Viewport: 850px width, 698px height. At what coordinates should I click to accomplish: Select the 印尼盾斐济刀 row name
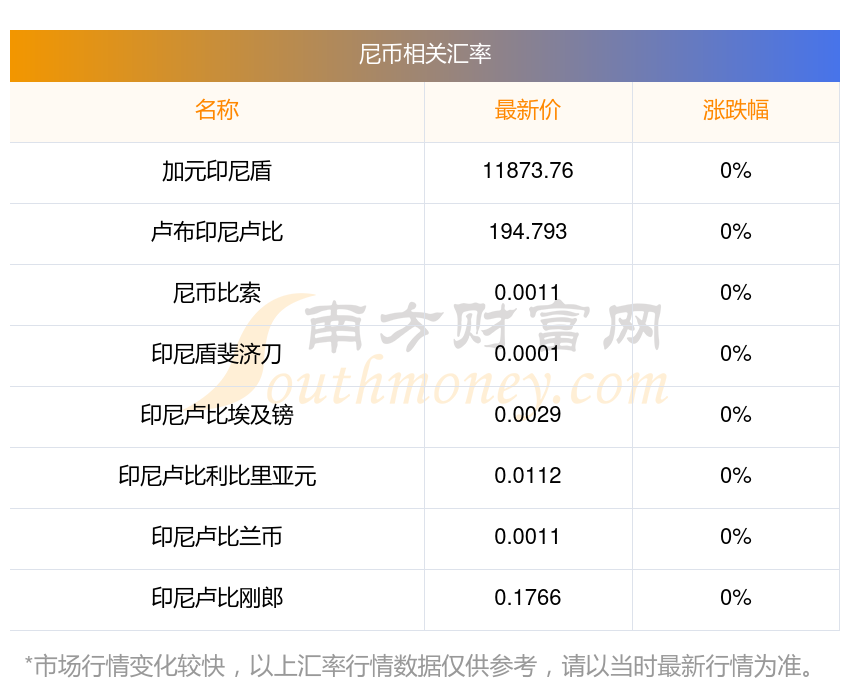click(x=217, y=354)
